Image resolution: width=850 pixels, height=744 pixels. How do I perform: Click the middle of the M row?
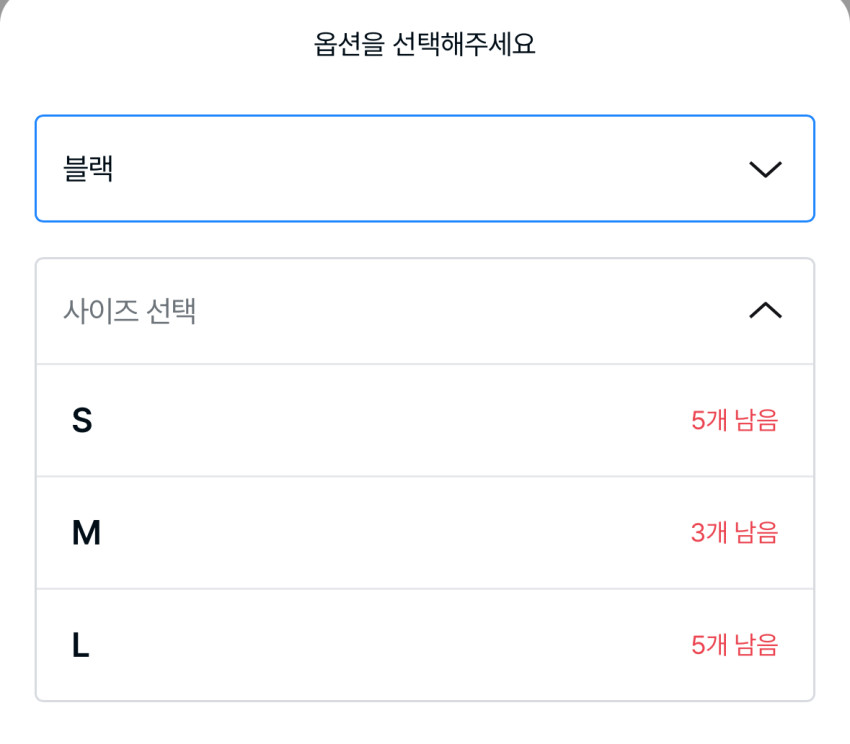tap(424, 533)
